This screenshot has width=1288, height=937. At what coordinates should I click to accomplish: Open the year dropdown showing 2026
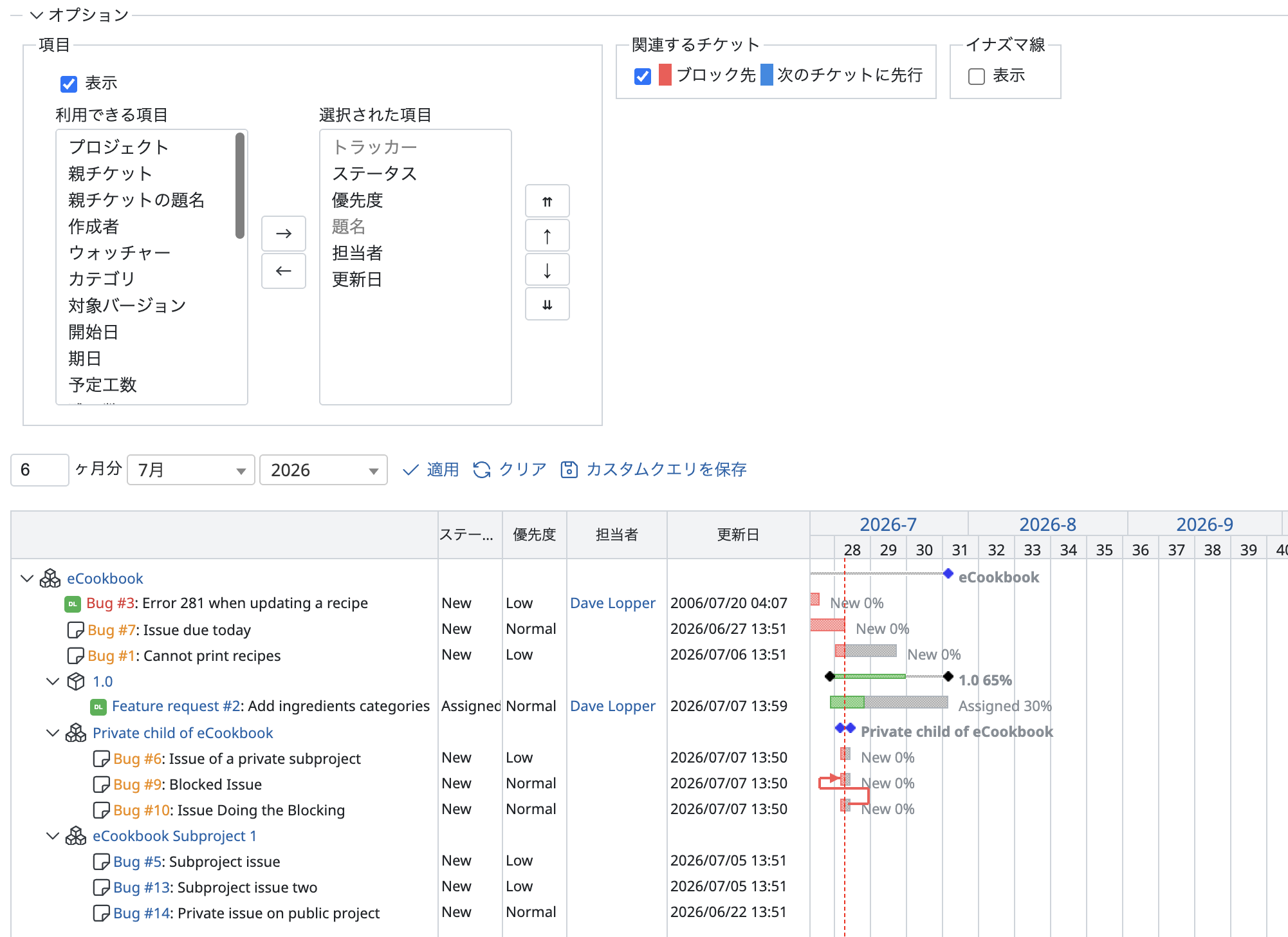tap(324, 470)
